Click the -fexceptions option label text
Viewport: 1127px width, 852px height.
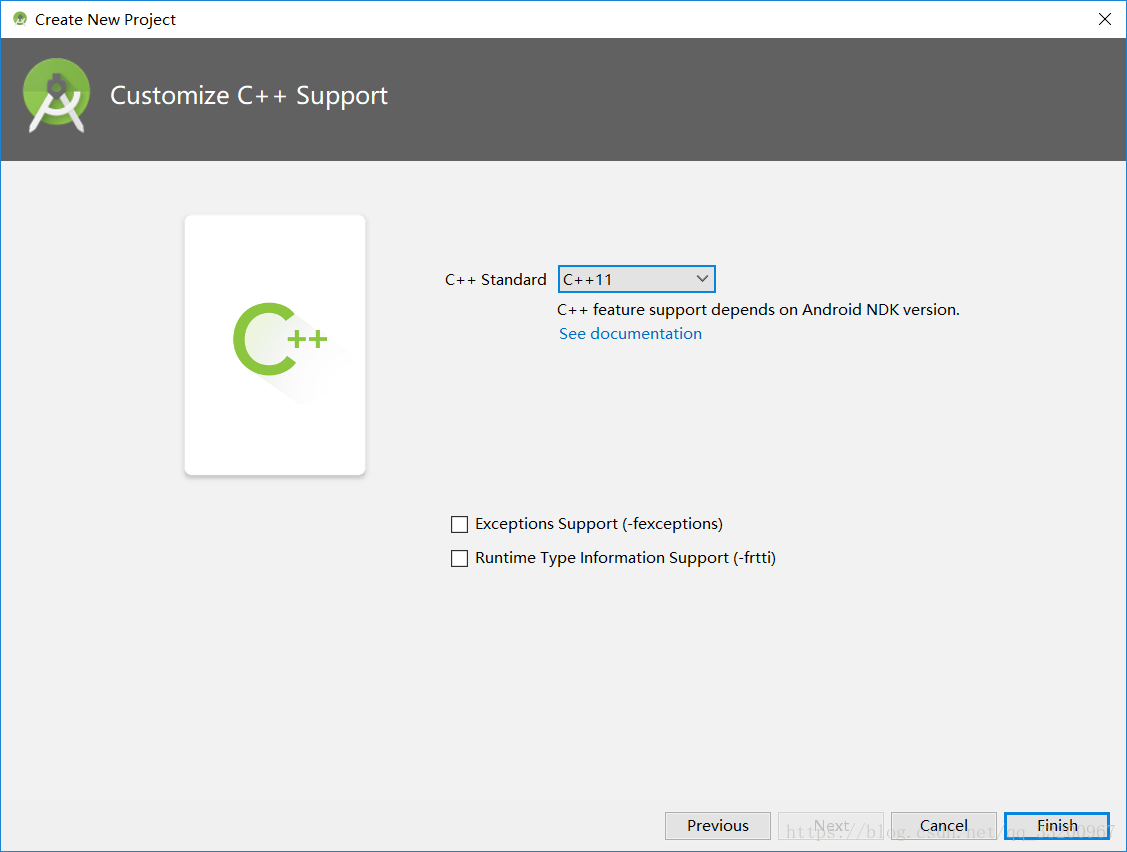point(598,524)
